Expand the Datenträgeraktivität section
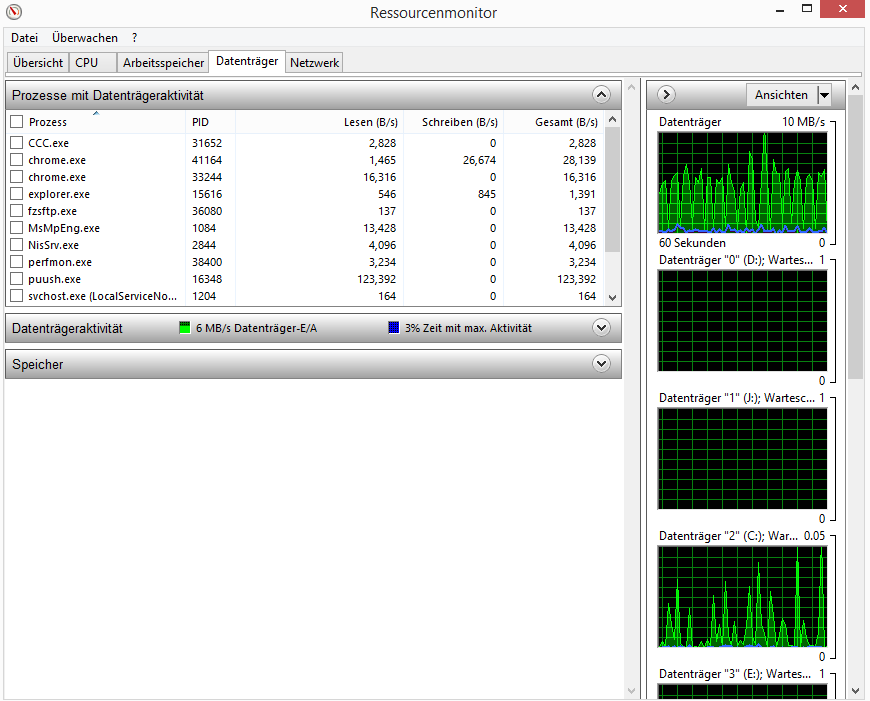The image size is (870, 701). point(601,327)
